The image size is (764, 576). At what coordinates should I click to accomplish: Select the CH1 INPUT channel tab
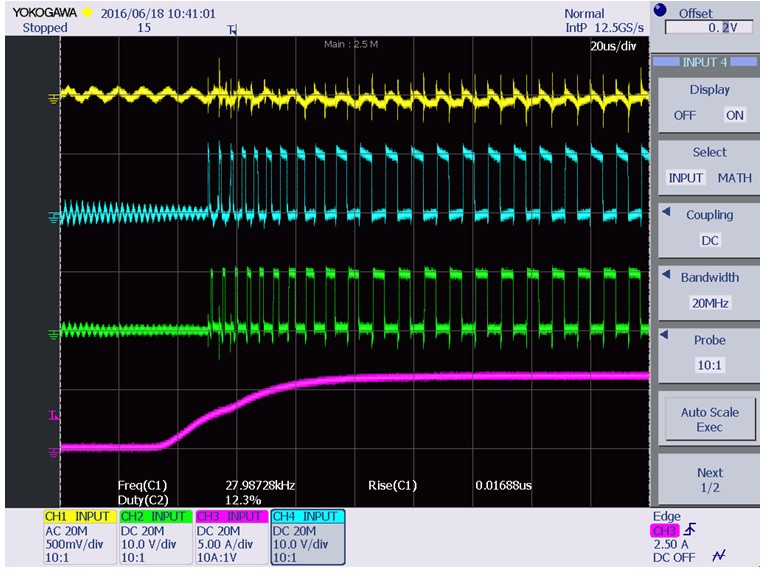tap(79, 516)
